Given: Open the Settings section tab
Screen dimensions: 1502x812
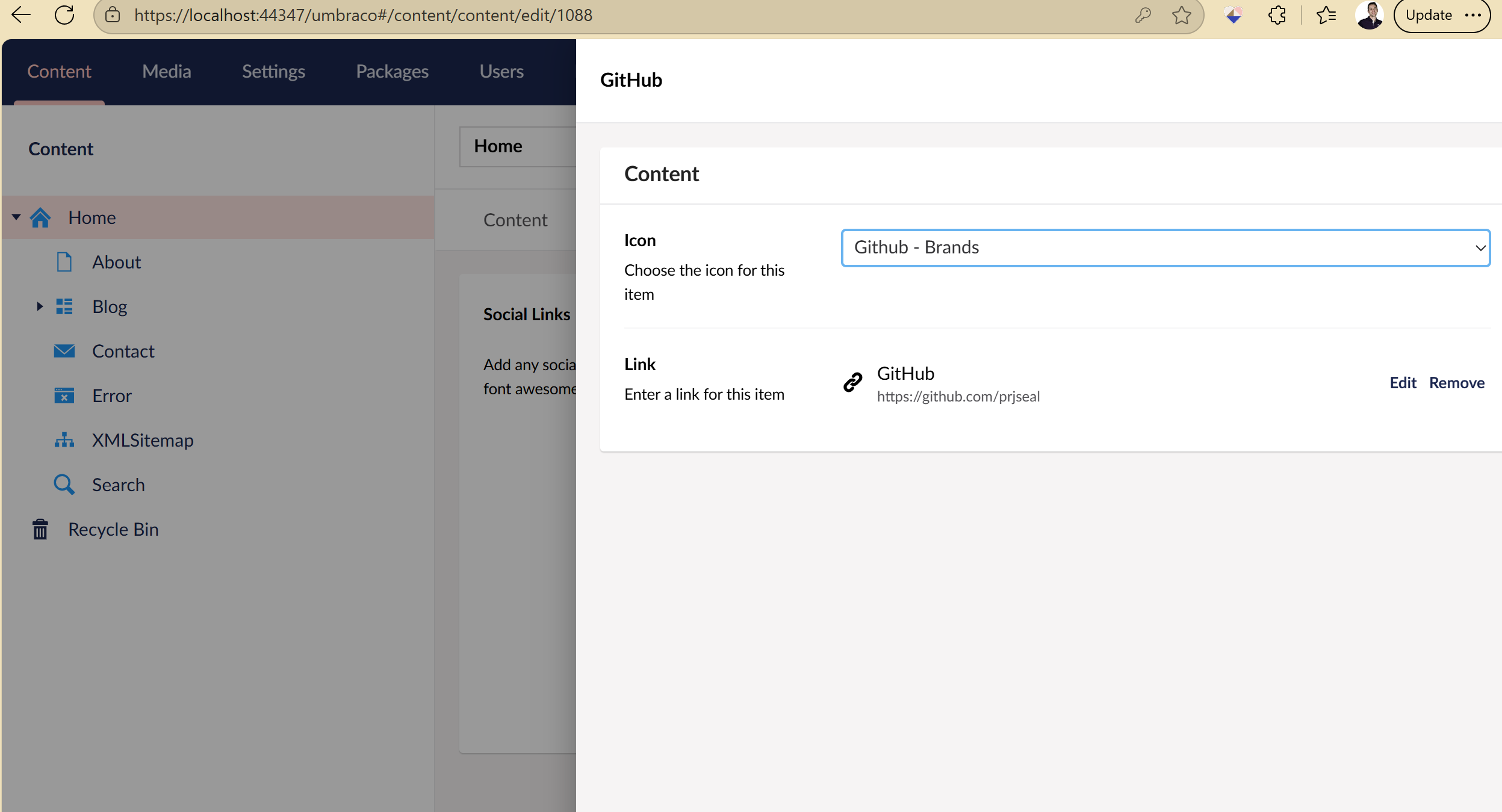Looking at the screenshot, I should (273, 71).
